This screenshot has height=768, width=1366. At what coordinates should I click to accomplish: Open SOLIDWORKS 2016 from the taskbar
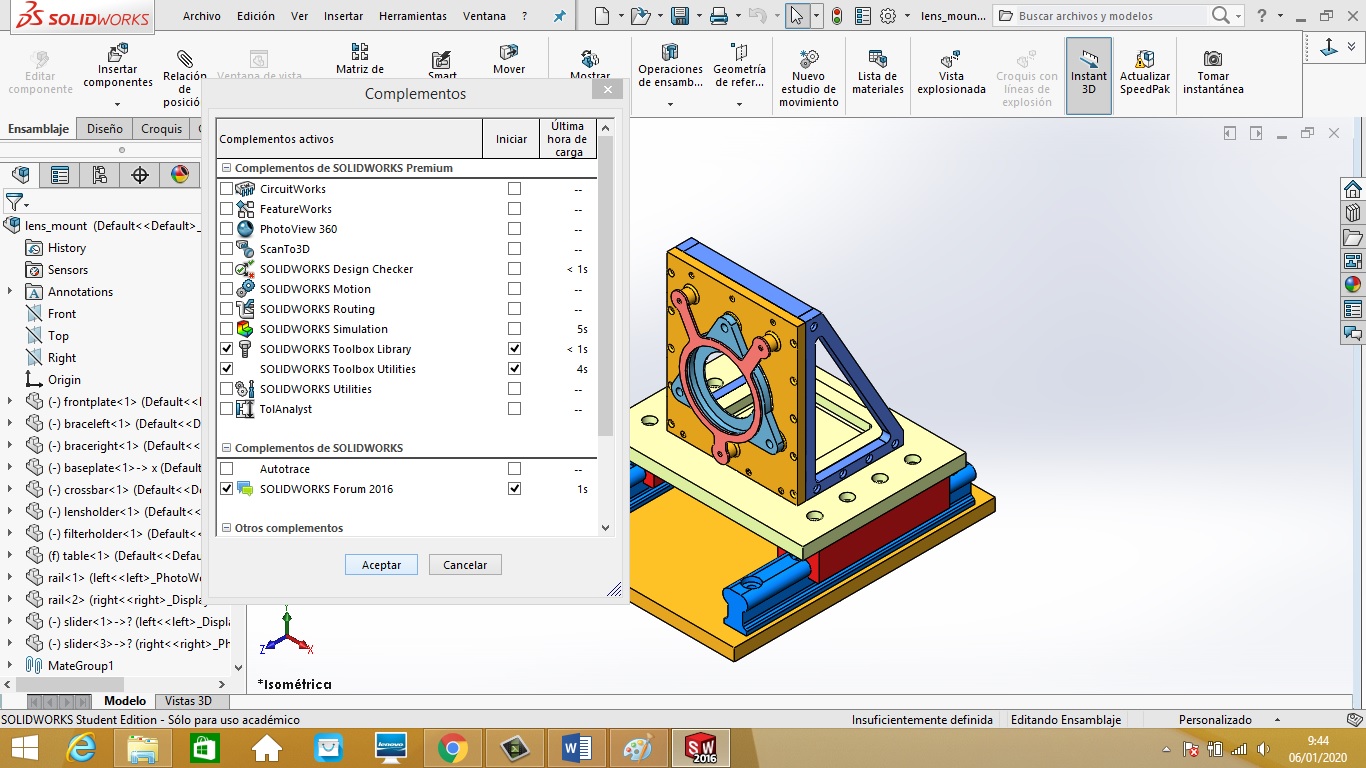point(702,747)
